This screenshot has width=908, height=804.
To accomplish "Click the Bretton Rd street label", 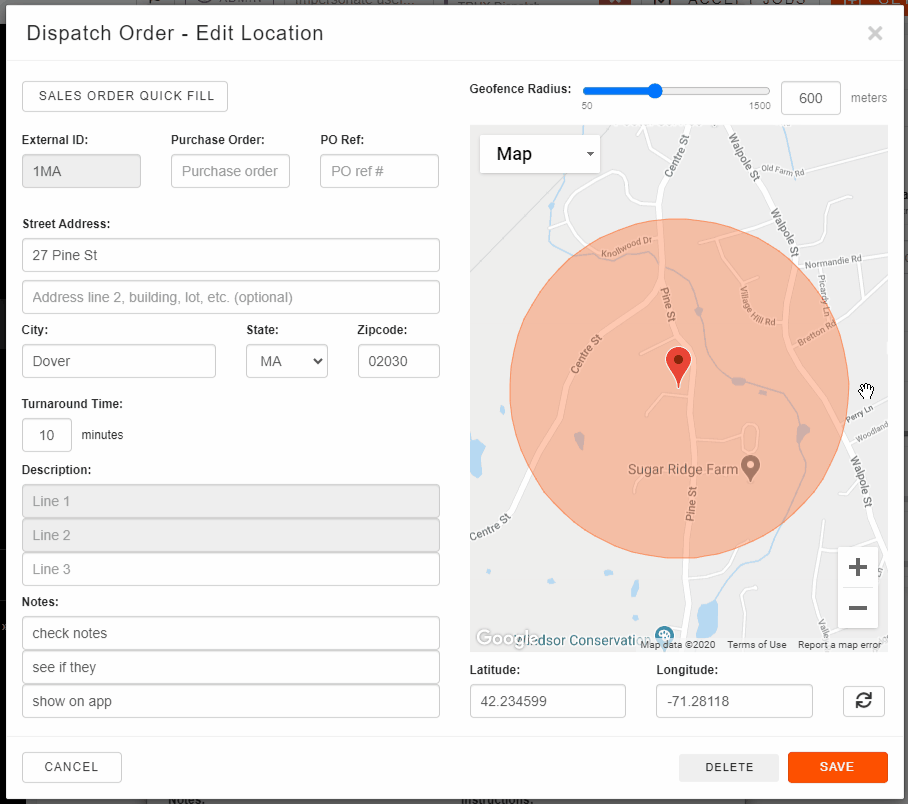I will pos(817,333).
